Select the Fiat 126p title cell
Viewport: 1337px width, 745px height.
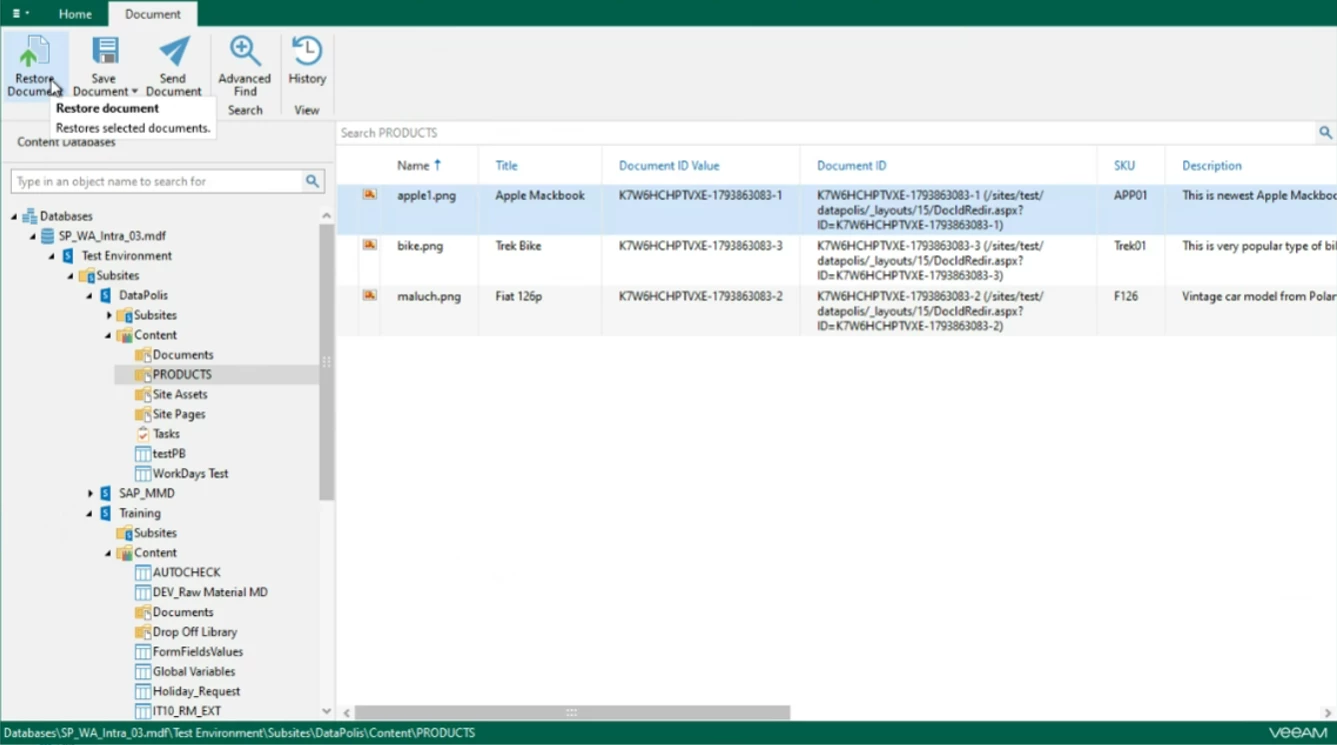point(517,296)
